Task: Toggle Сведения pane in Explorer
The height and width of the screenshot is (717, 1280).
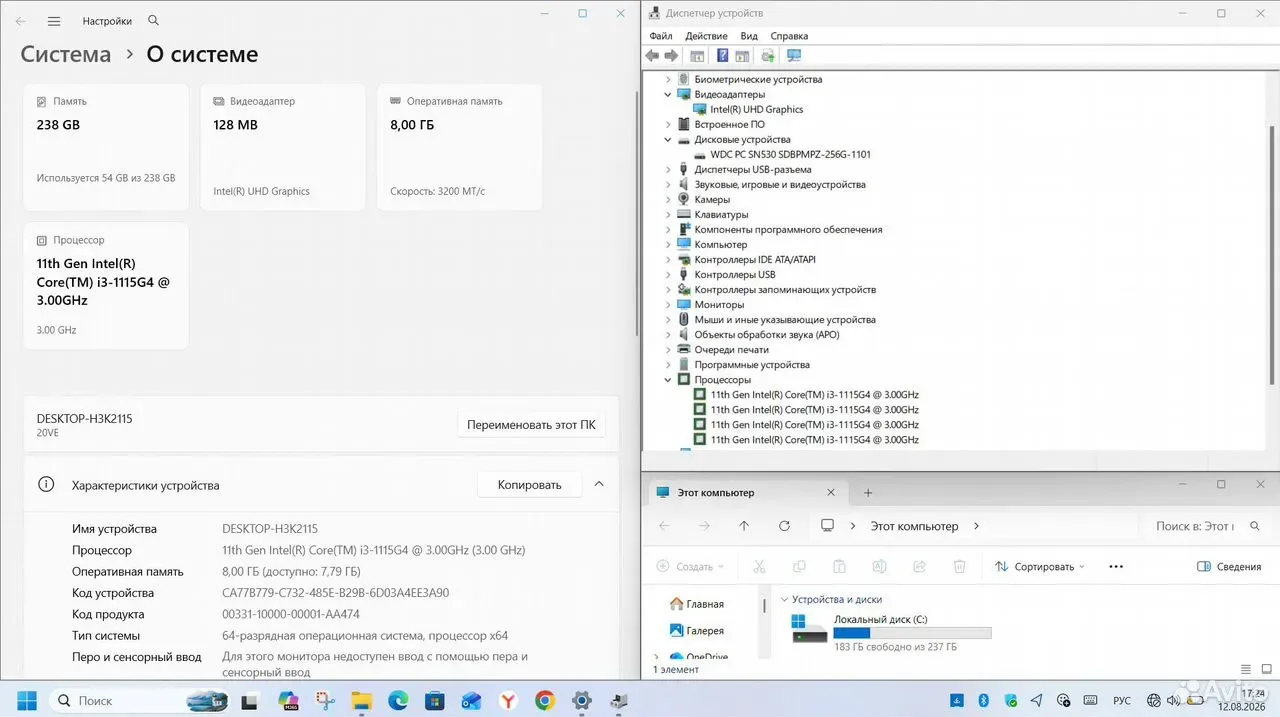Action: [1229, 566]
